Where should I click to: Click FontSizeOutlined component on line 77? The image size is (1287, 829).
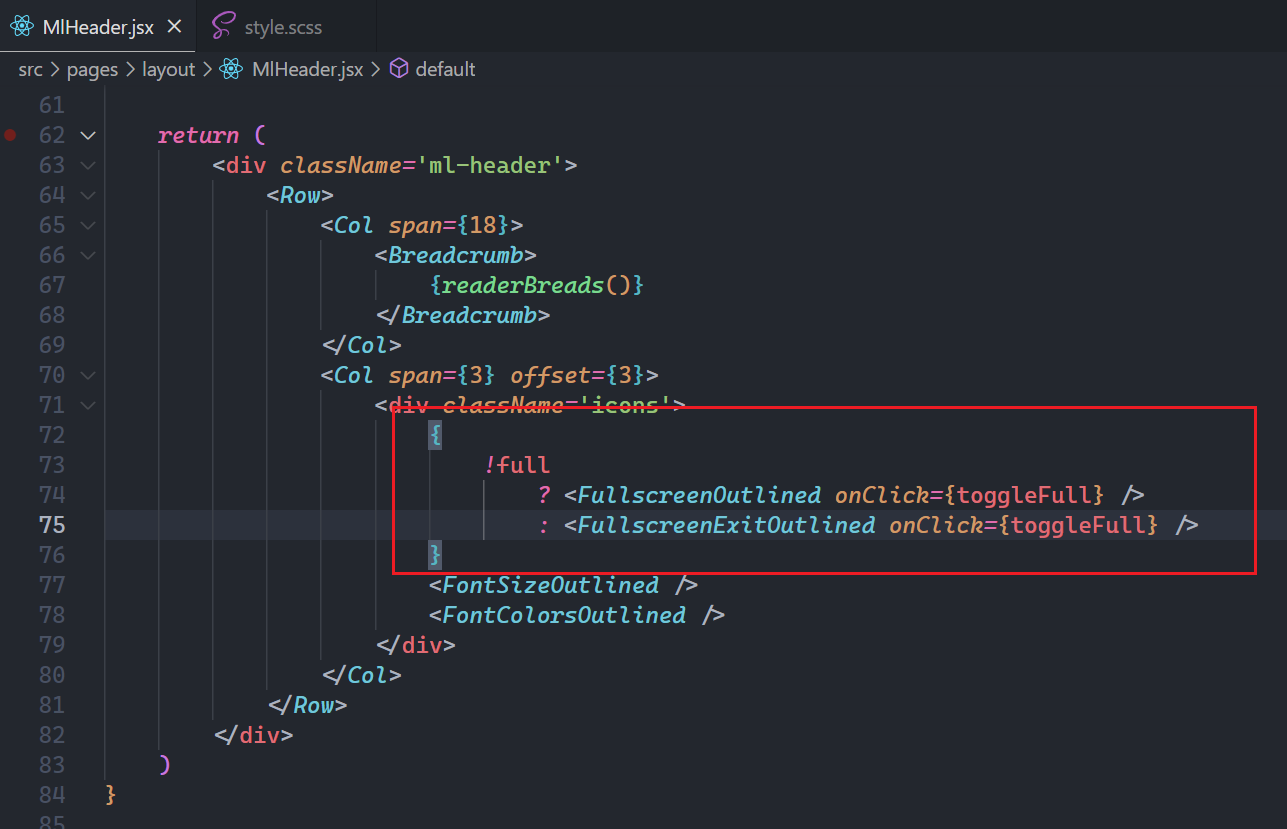(x=551, y=585)
